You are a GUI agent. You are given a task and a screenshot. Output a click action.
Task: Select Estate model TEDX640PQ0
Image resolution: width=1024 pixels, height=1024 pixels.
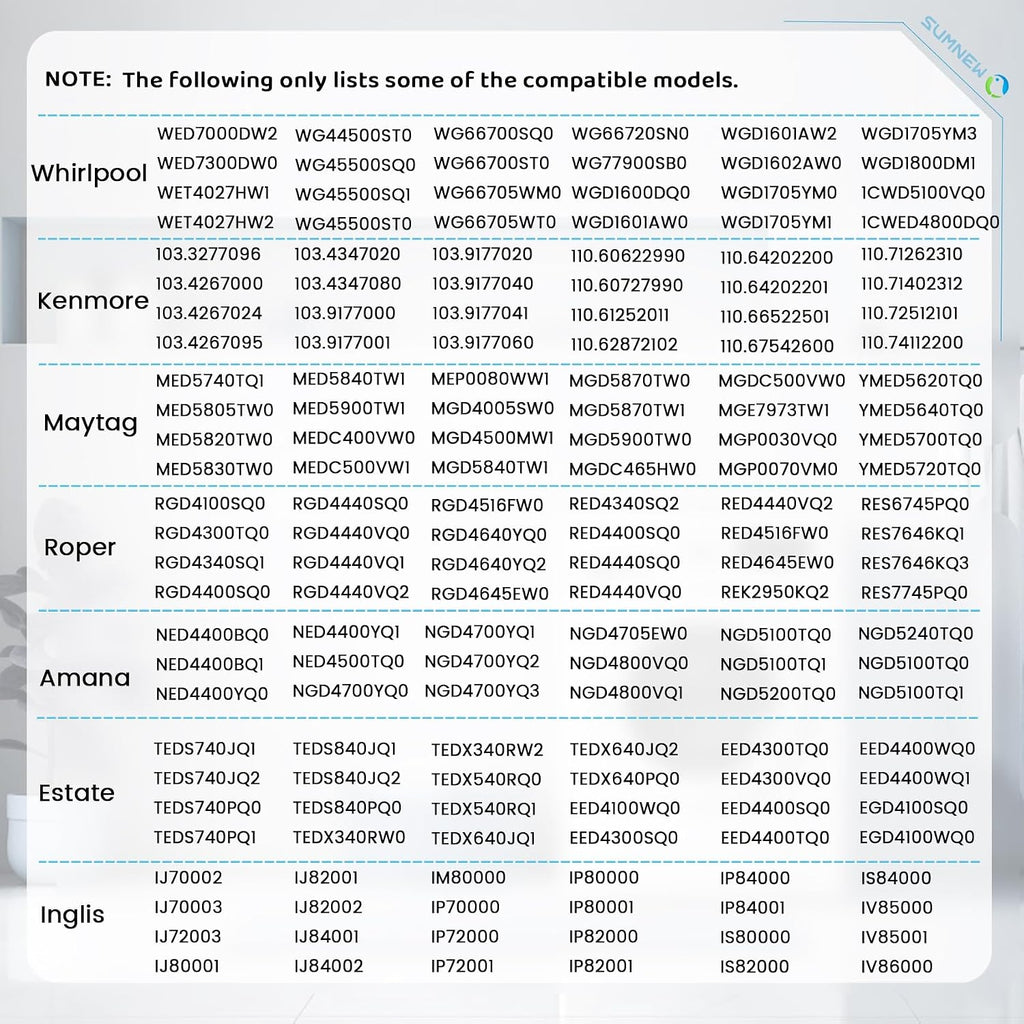pyautogui.click(x=624, y=778)
